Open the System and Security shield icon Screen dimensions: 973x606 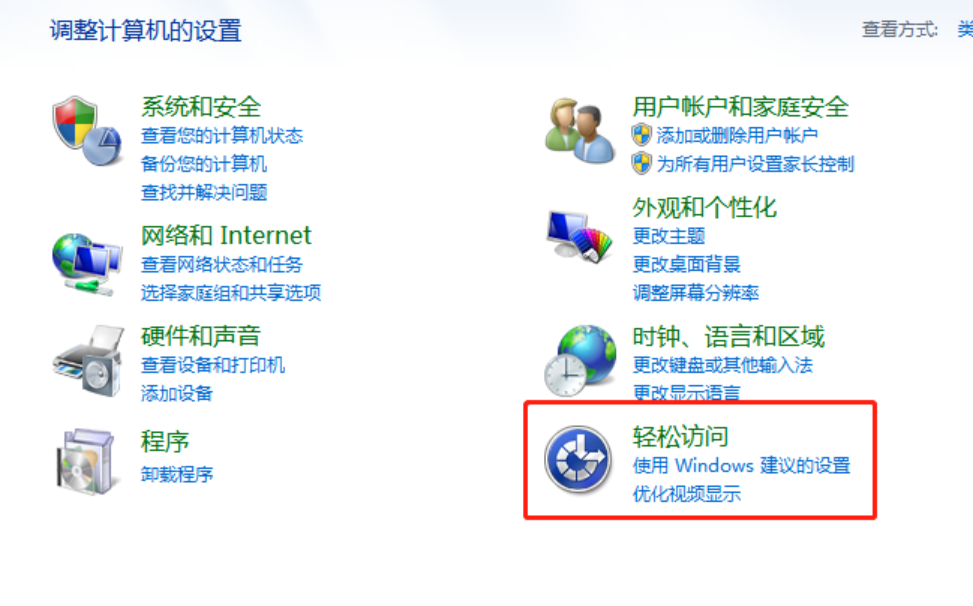tap(87, 131)
